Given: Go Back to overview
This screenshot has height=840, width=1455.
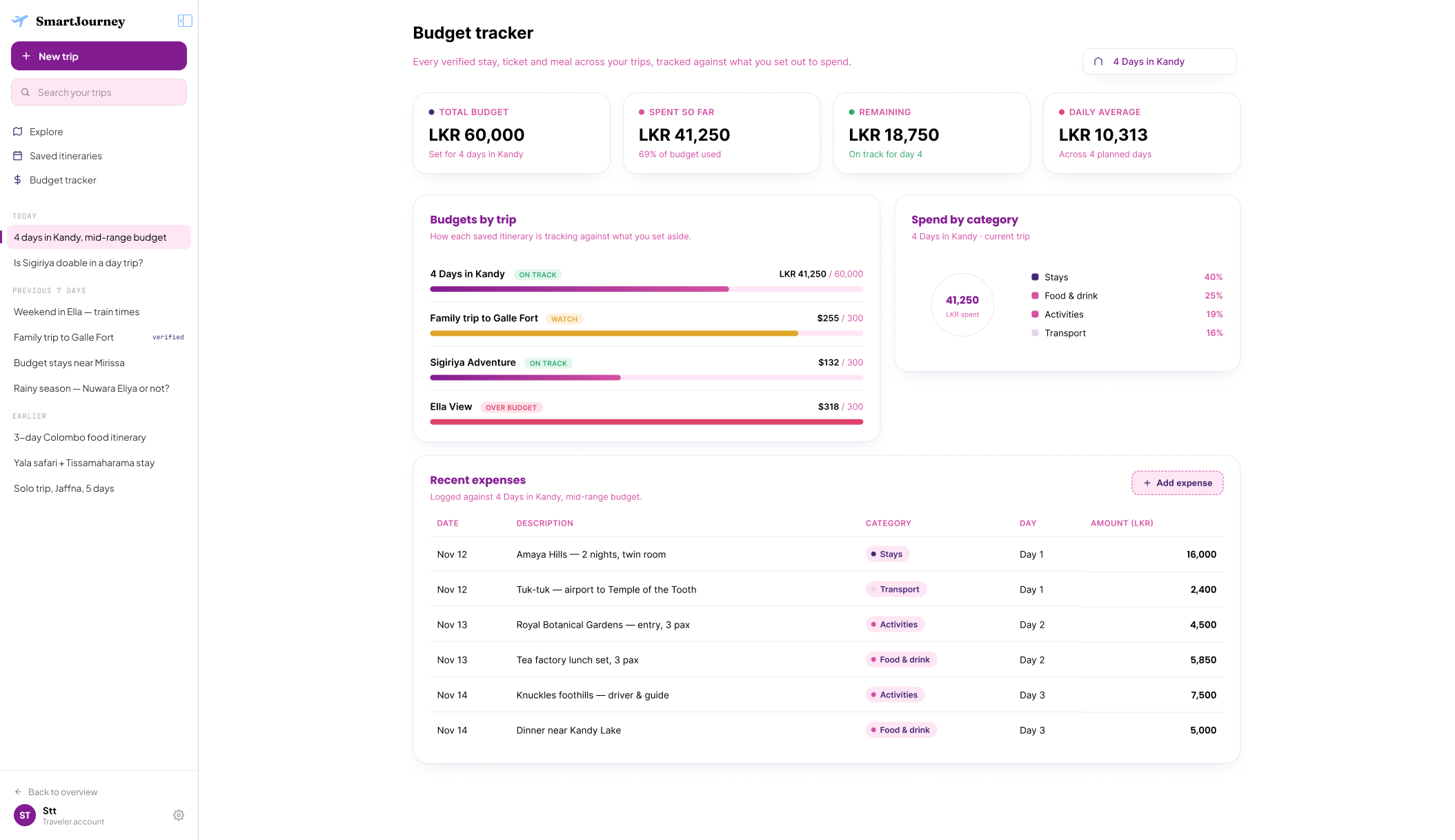Looking at the screenshot, I should (x=57, y=792).
